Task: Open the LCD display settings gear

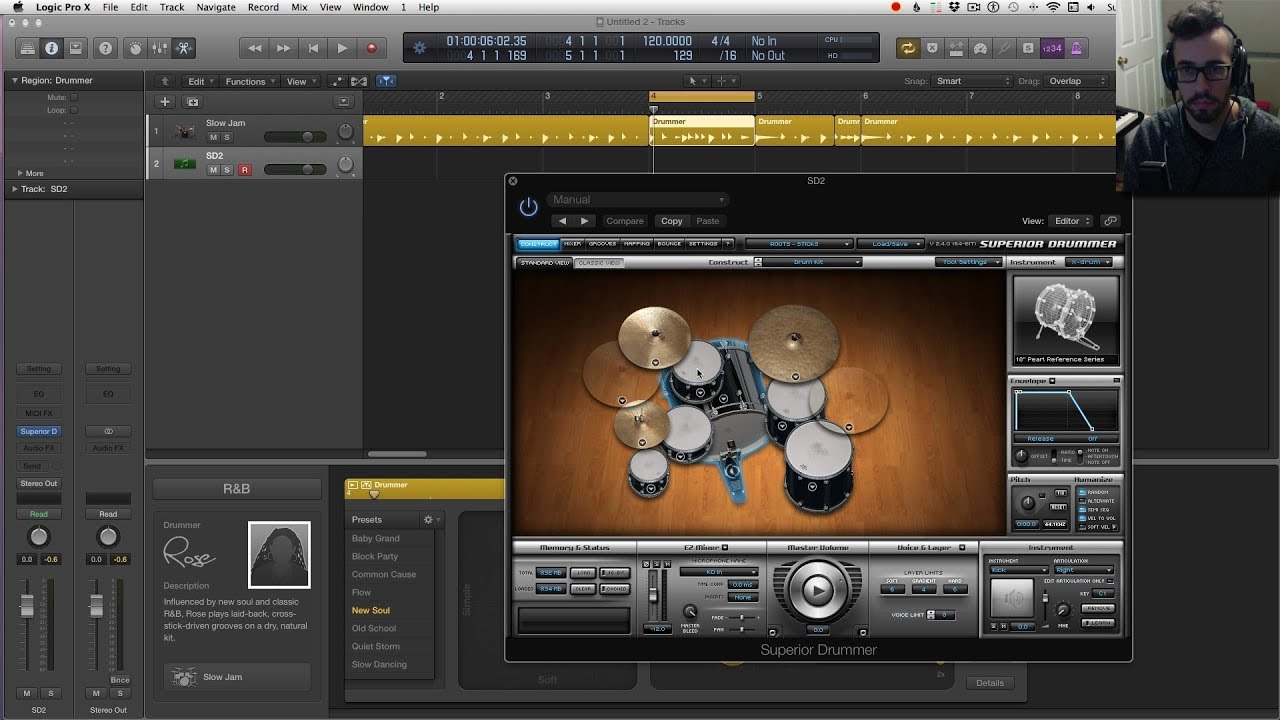Action: [420, 48]
